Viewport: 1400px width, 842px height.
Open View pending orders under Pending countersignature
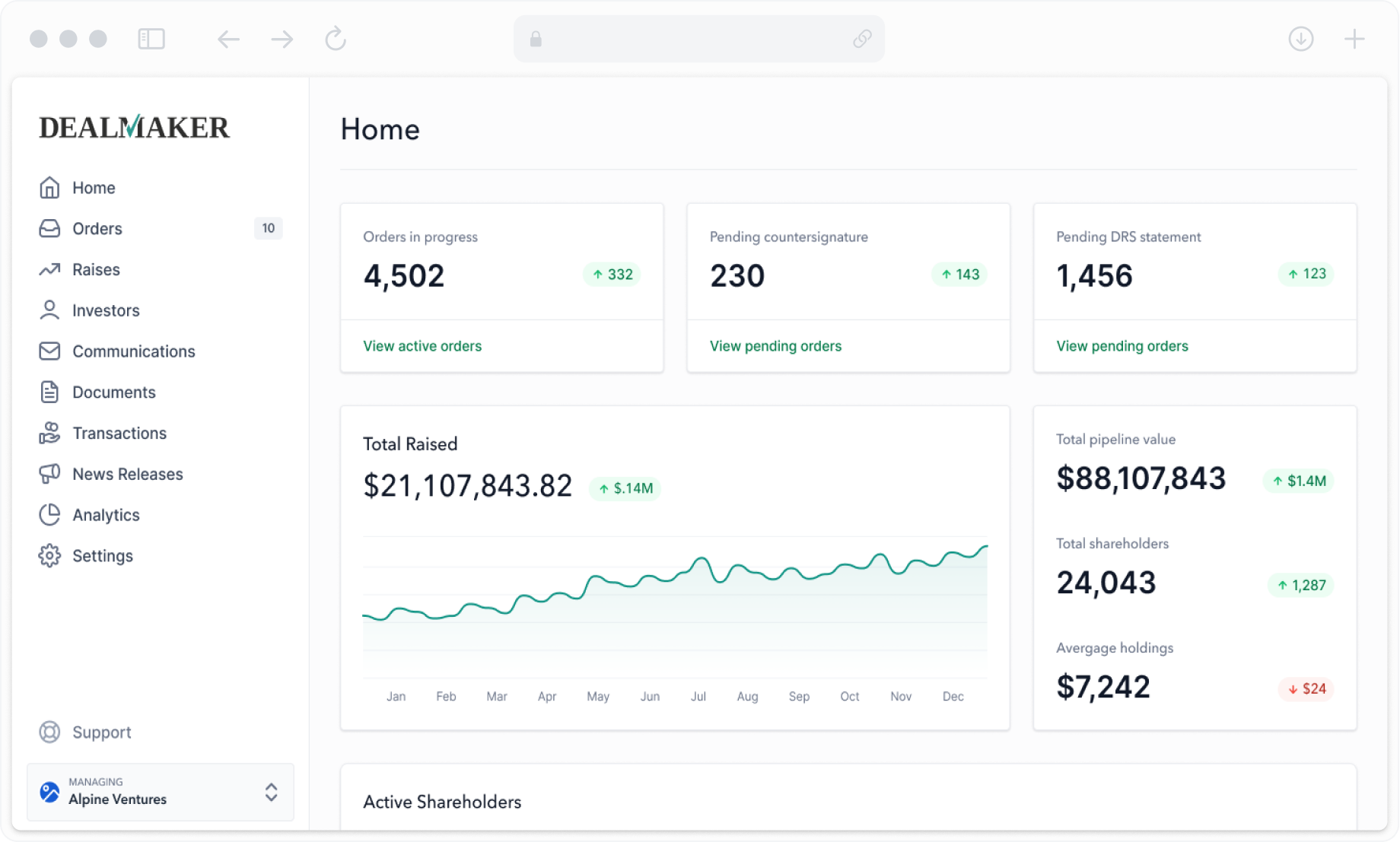tap(775, 346)
